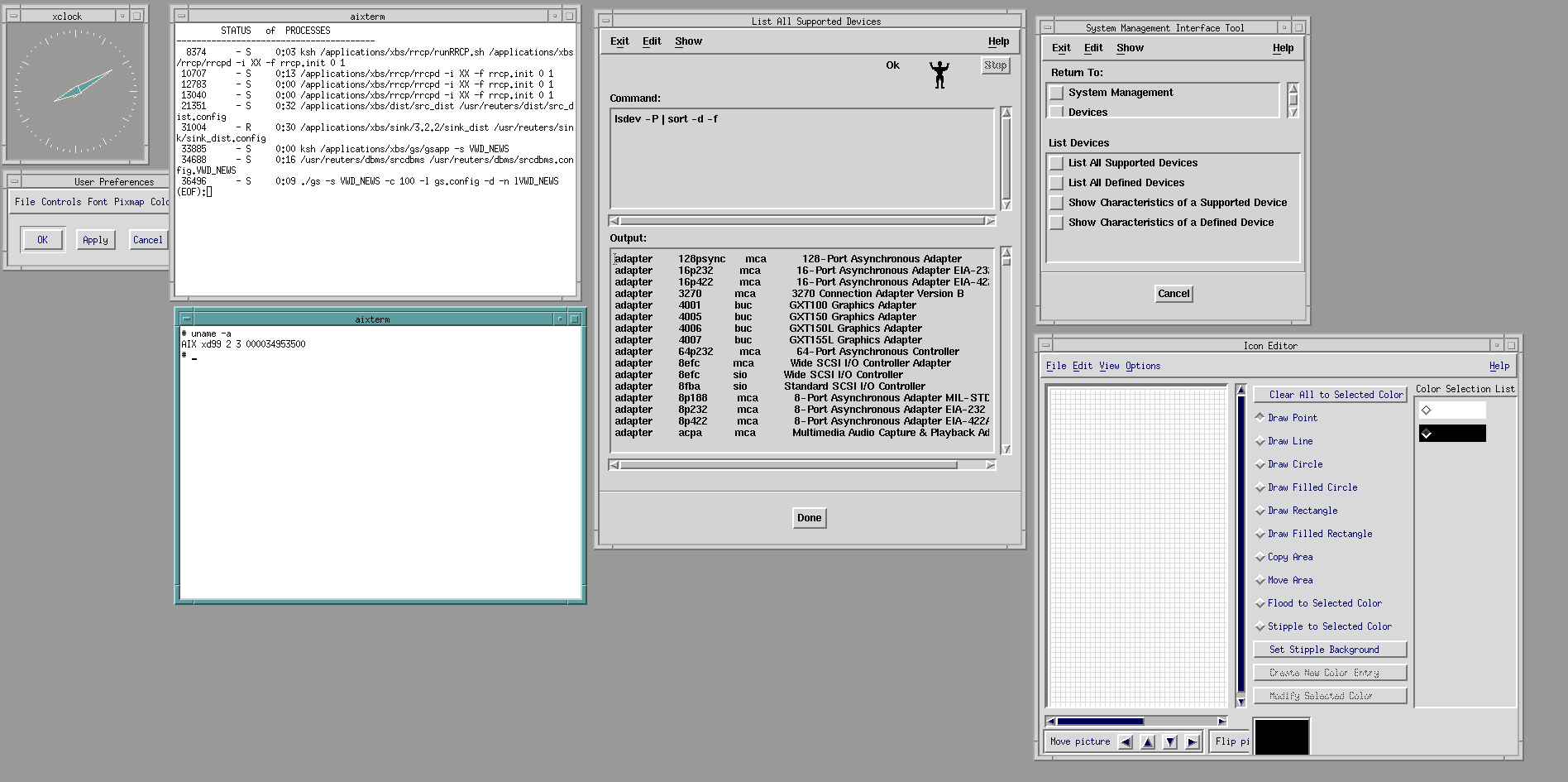Click the move picture up arrow
This screenshot has height=782, width=1568.
click(x=1148, y=742)
